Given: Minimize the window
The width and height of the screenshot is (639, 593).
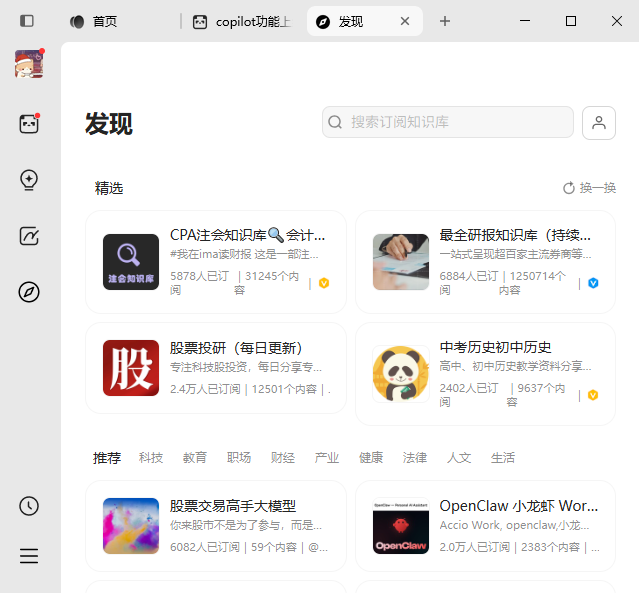Looking at the screenshot, I should 525,21.
